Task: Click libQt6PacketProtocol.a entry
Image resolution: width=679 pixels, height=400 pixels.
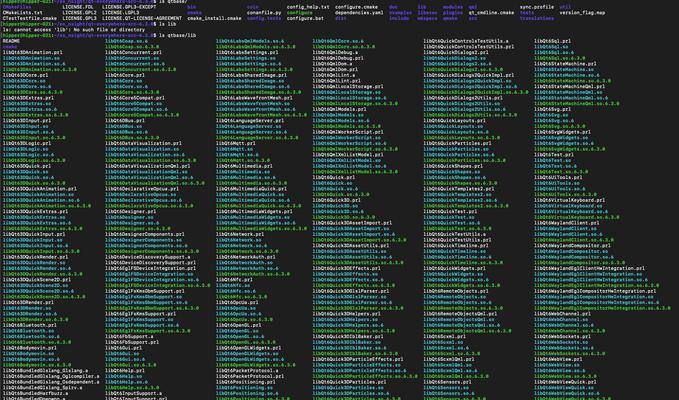Action: [x=249, y=371]
